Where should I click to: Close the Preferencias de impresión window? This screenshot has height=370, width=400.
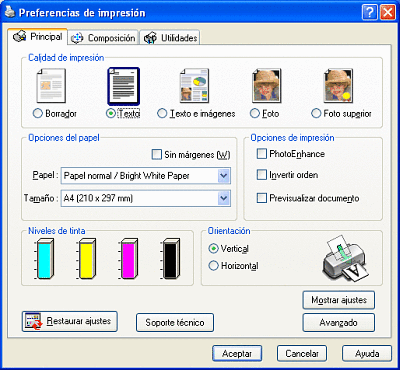388,13
